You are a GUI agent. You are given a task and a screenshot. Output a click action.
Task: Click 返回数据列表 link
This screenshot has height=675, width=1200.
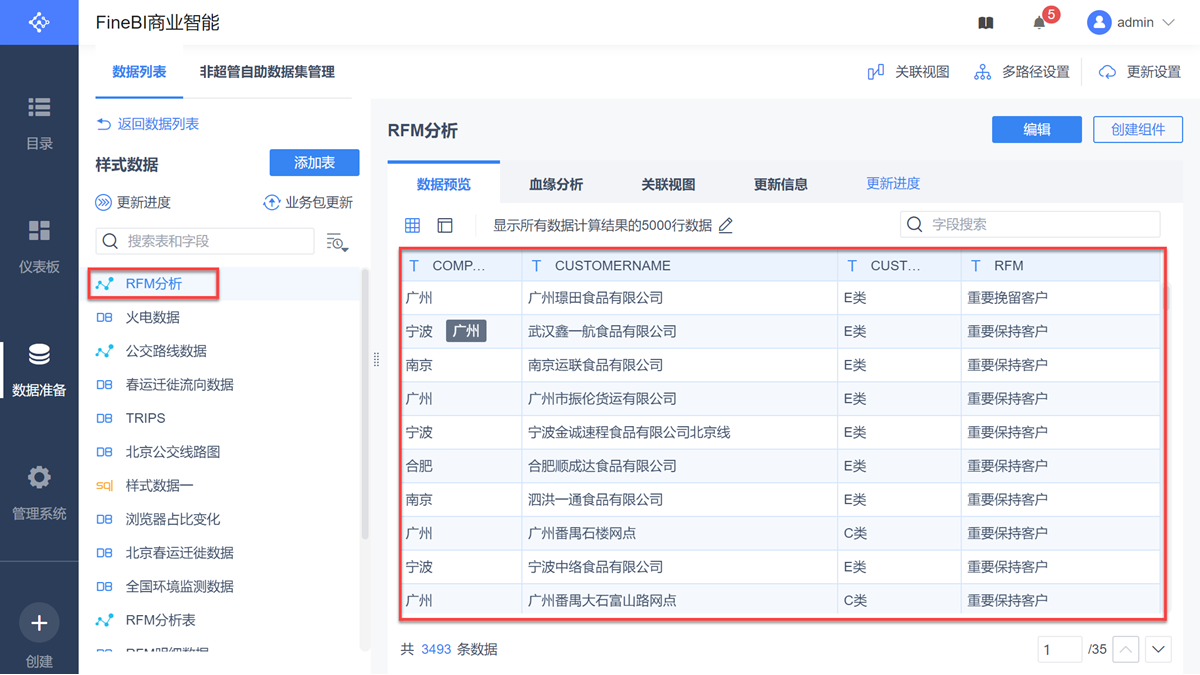click(147, 124)
